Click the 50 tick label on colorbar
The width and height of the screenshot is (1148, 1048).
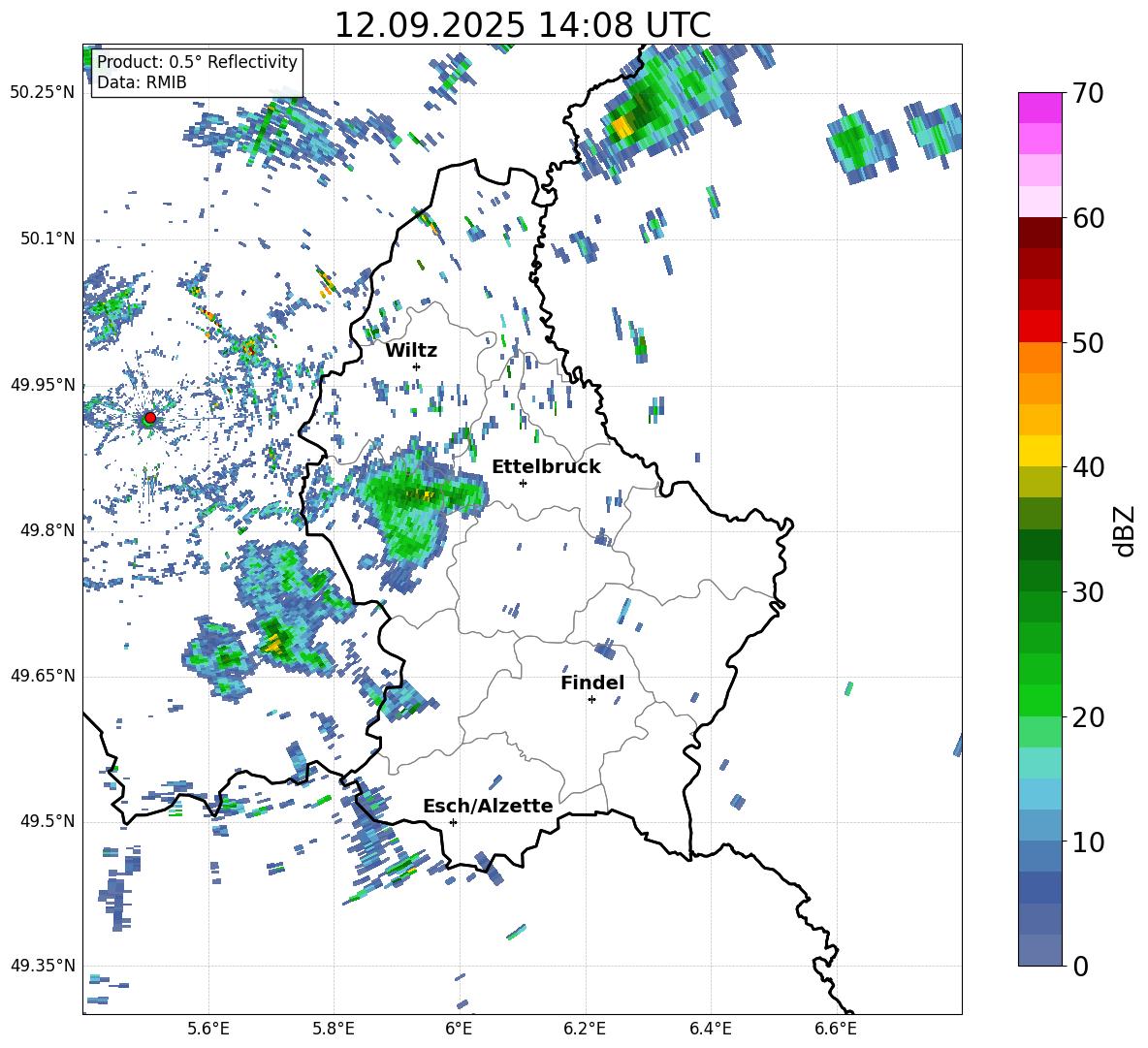pyautogui.click(x=1088, y=343)
